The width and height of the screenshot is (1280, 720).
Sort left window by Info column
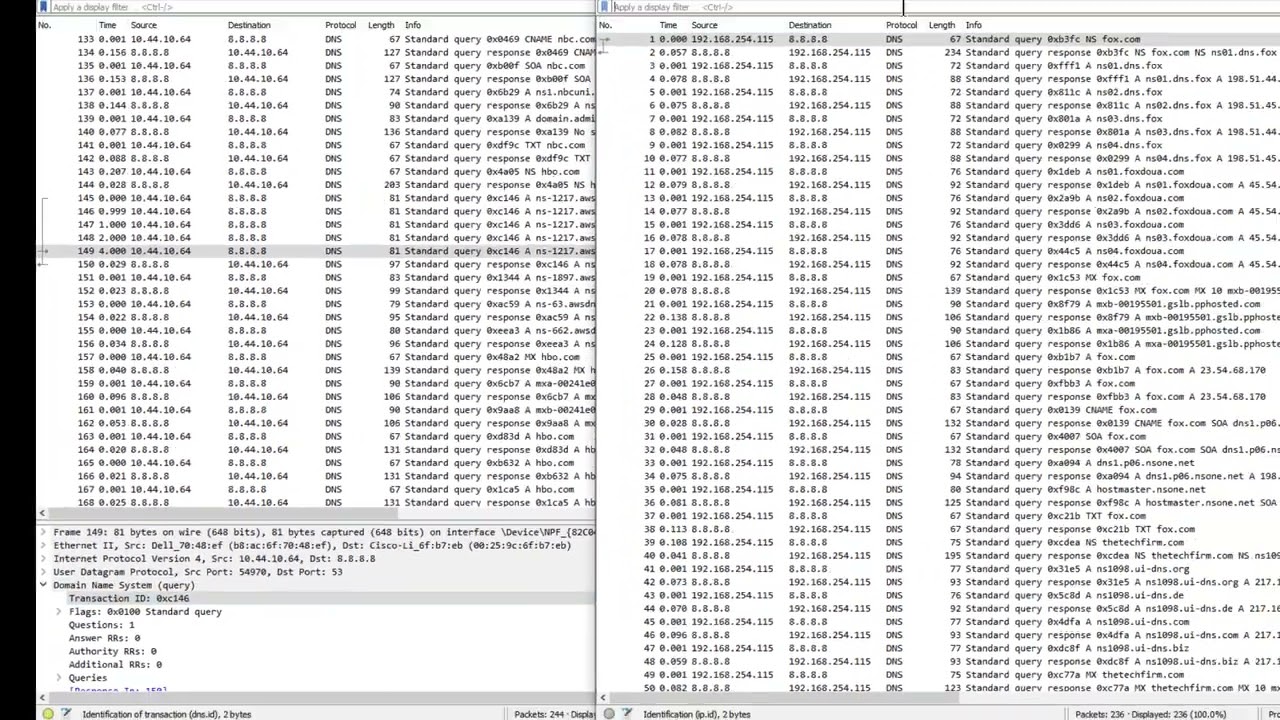tap(412, 25)
